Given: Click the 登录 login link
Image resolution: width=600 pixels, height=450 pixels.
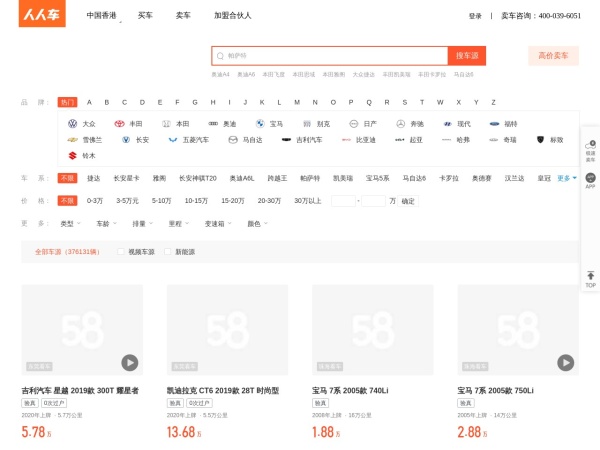Looking at the screenshot, I should tap(475, 16).
